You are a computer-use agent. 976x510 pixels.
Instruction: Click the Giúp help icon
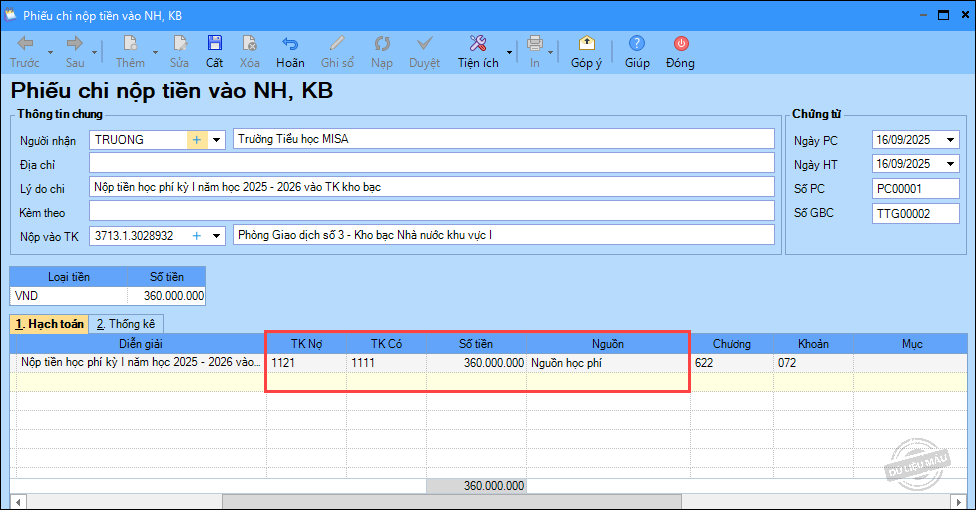pyautogui.click(x=637, y=44)
